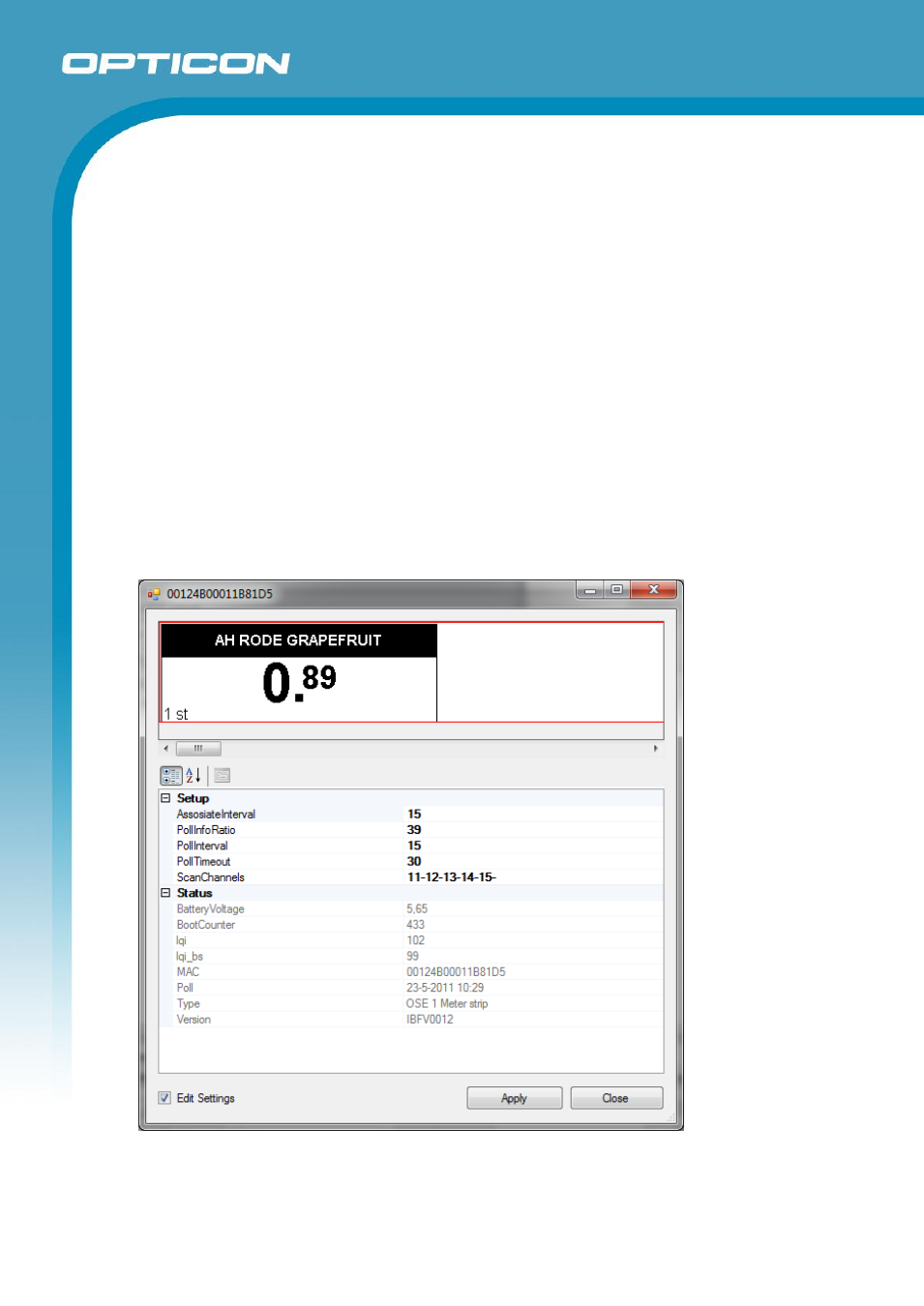Image resolution: width=924 pixels, height=1306 pixels.
Task: Select the ScanChannels value field
Action: (x=533, y=877)
